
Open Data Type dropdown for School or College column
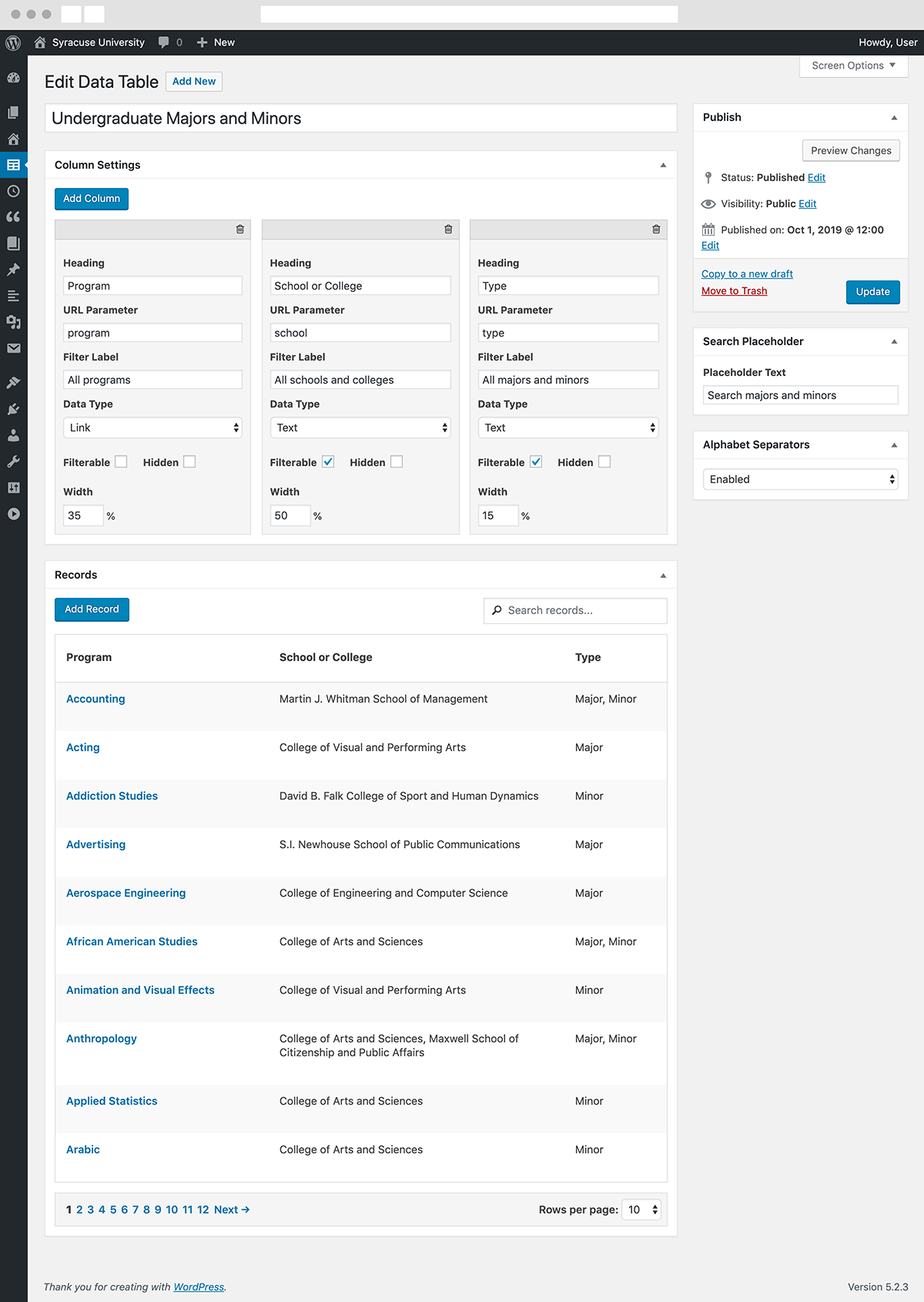[360, 428]
